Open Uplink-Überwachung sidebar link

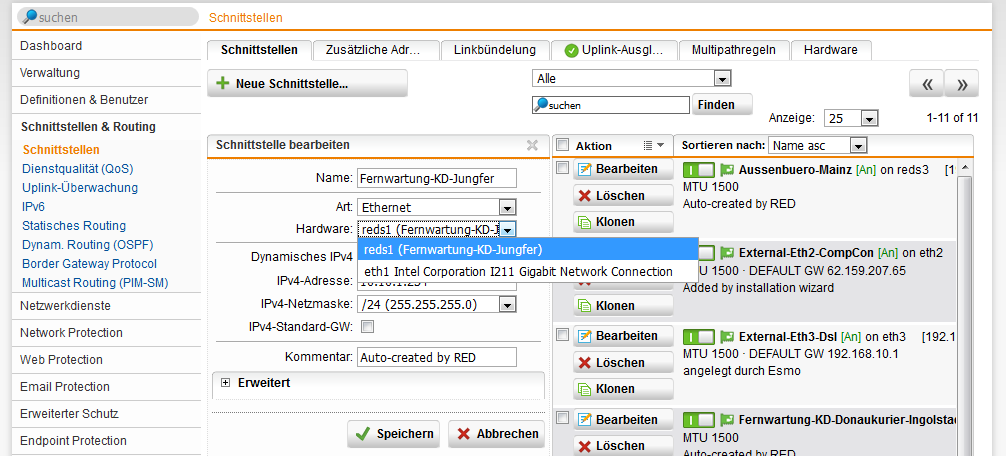[80, 188]
